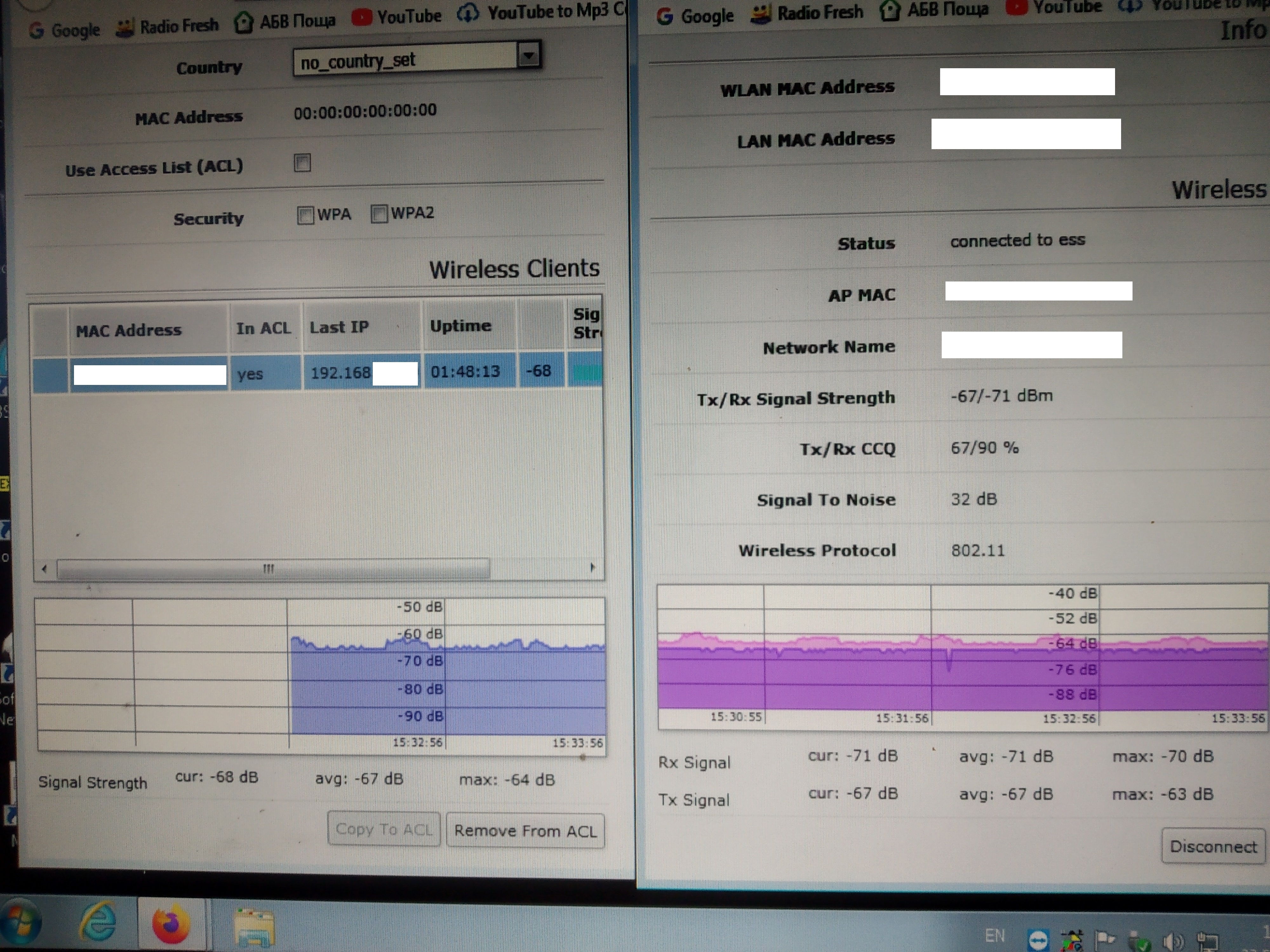Check the WPA2 security checkbox

[379, 214]
